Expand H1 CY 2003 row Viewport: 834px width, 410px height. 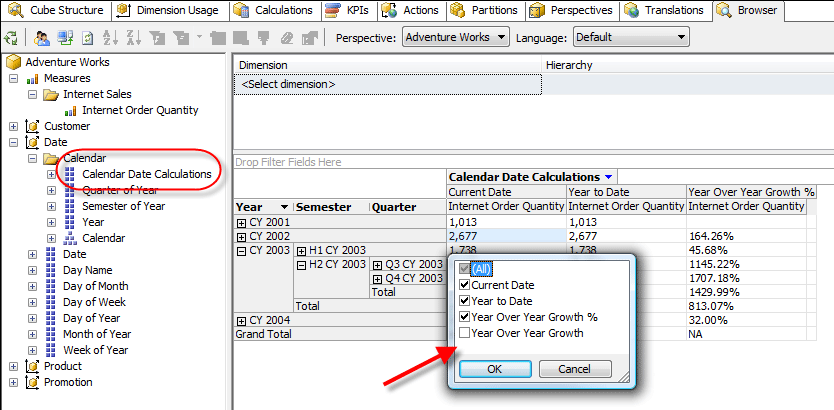(x=302, y=250)
